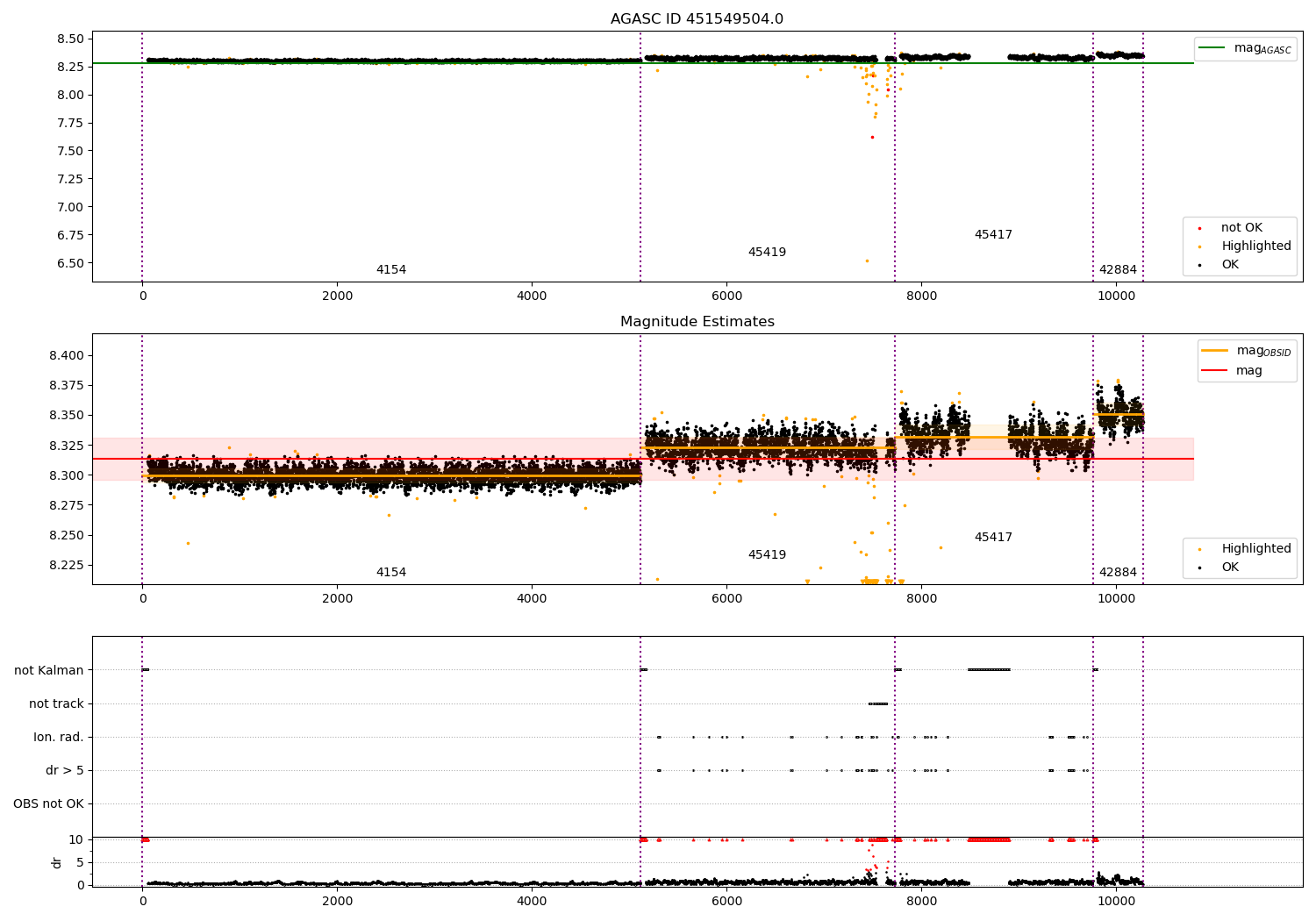Click the rotated "dr" y-axis label
Image resolution: width=1316 pixels, height=921 pixels.
coord(57,862)
